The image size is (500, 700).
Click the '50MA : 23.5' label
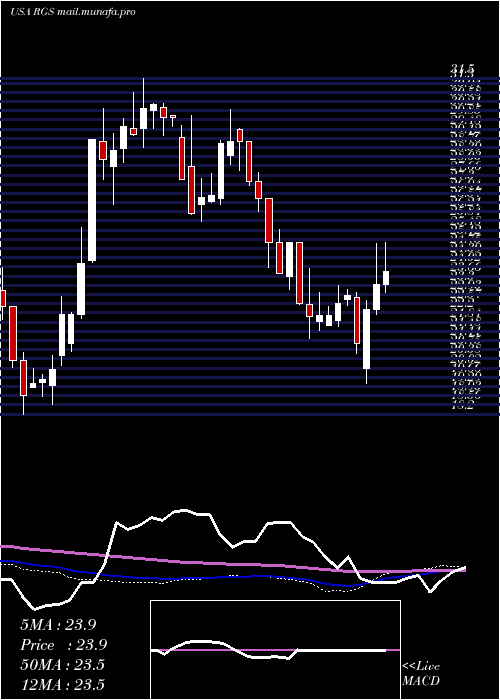click(62, 665)
